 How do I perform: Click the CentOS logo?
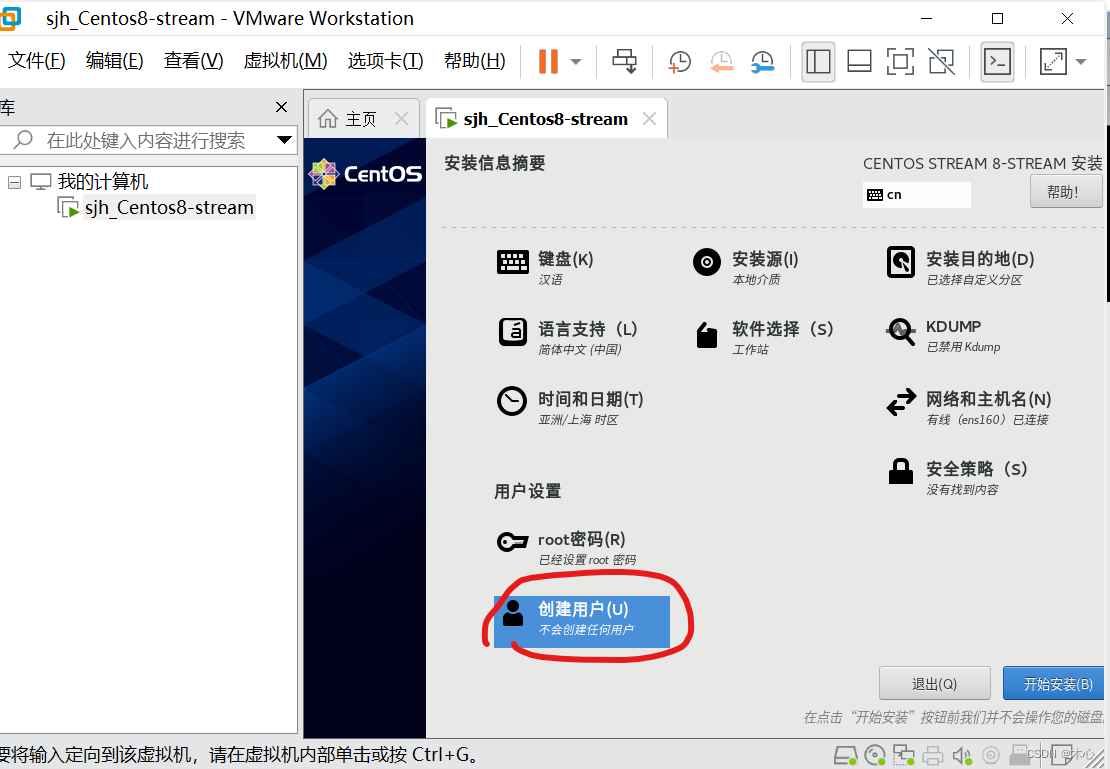click(365, 173)
